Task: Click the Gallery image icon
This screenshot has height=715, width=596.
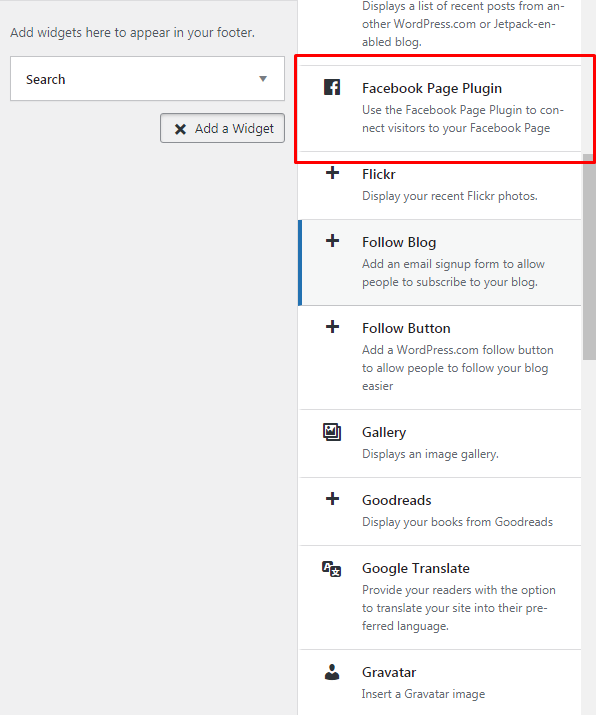Action: pyautogui.click(x=332, y=432)
